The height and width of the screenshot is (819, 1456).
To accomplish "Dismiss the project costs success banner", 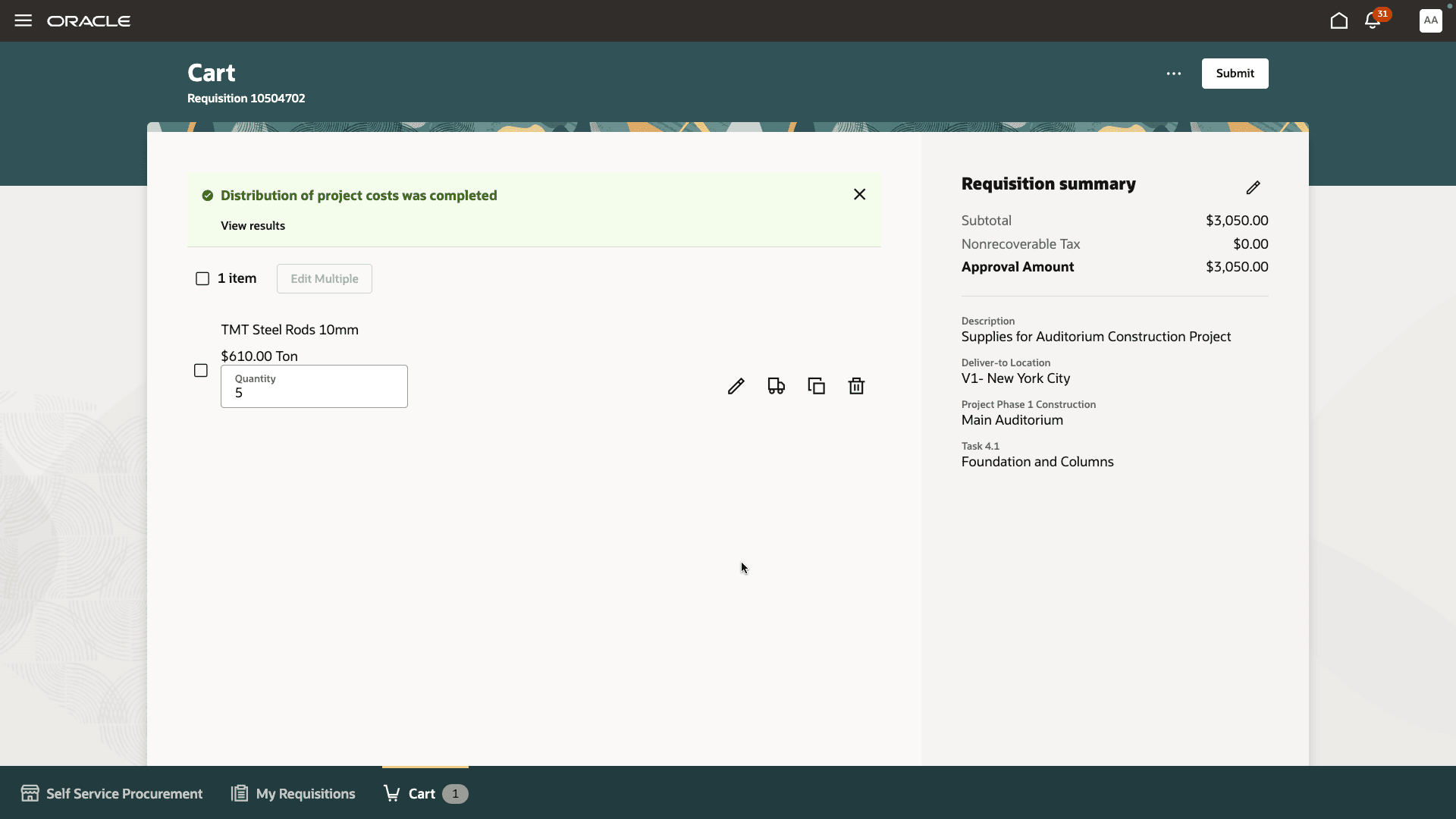I will (x=859, y=194).
